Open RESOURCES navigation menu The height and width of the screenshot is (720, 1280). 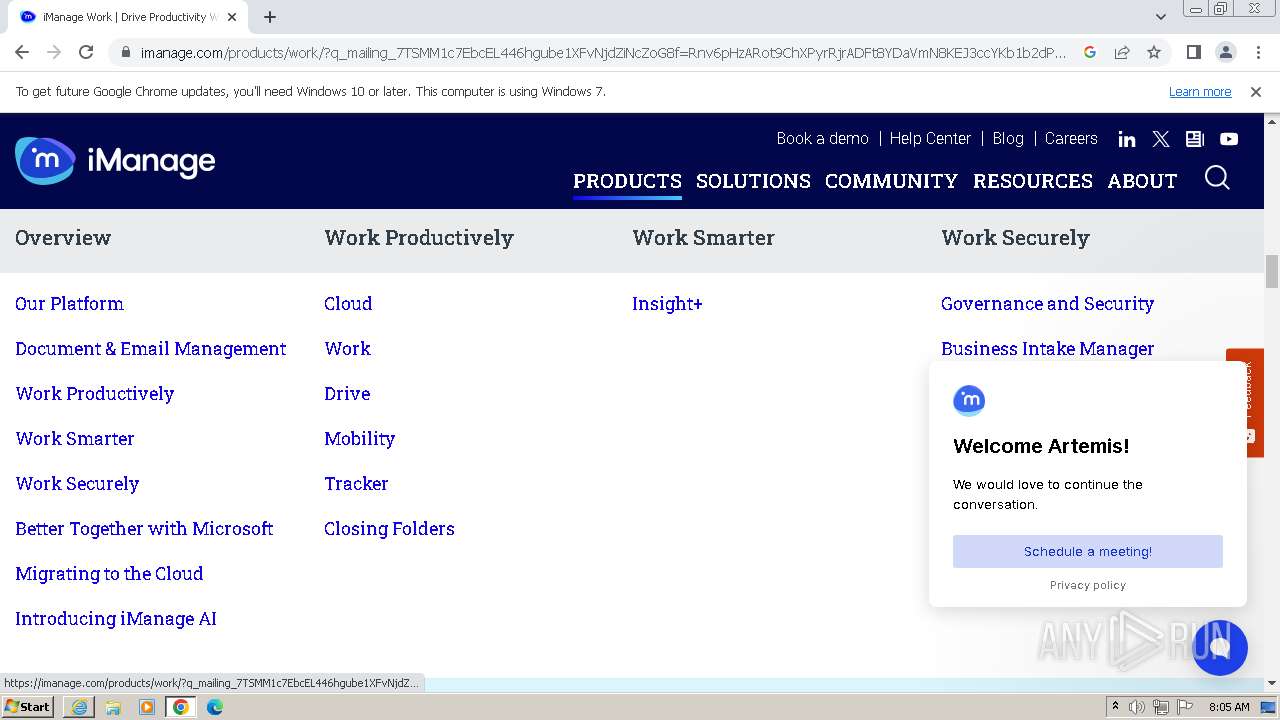[1033, 181]
